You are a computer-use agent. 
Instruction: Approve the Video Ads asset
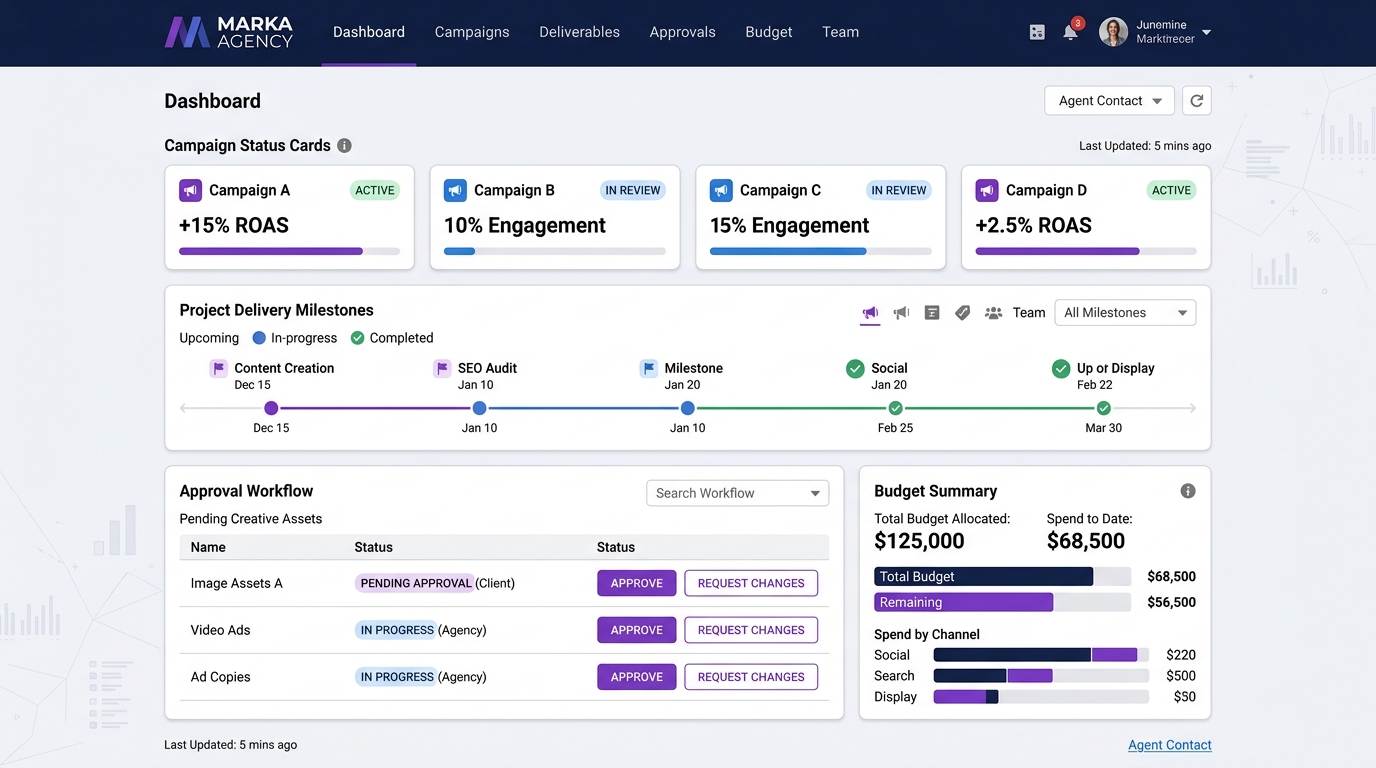point(636,630)
